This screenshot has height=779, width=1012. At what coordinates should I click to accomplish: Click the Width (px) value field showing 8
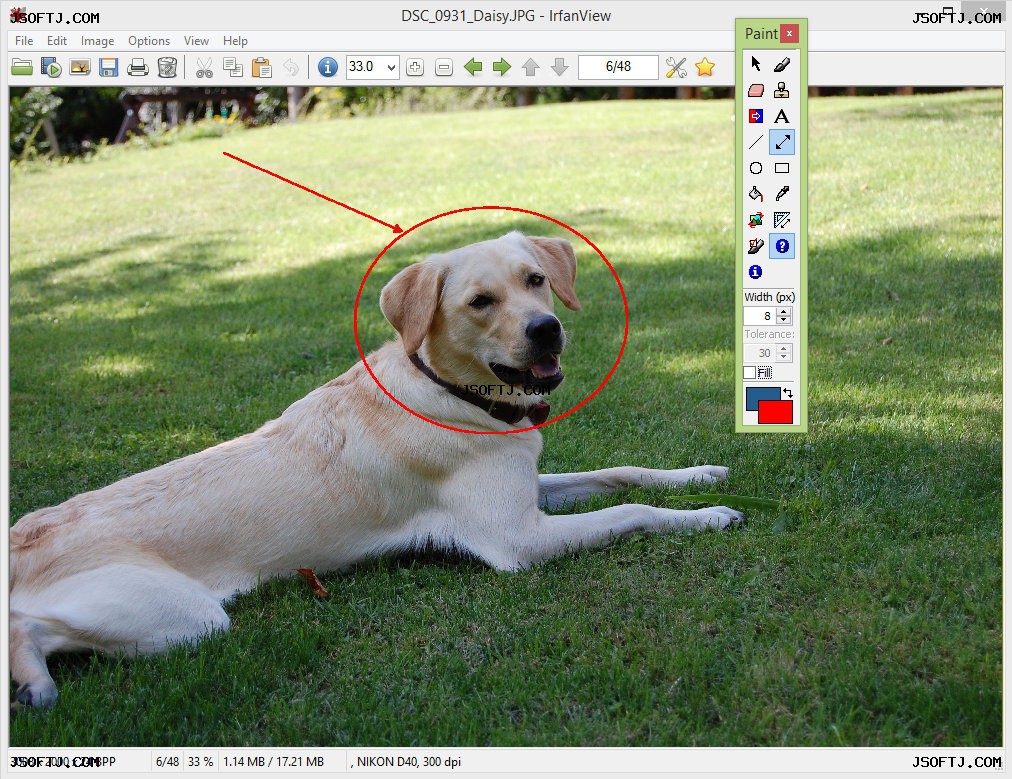[760, 316]
